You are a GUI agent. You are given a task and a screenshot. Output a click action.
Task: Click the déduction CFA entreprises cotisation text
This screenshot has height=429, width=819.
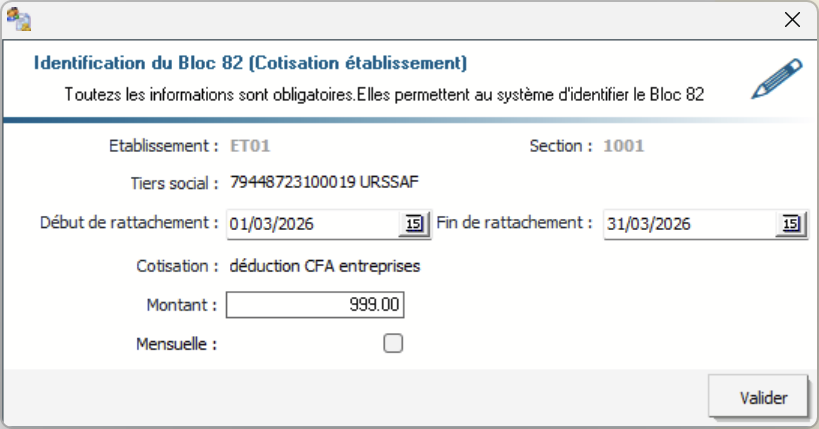[325, 266]
